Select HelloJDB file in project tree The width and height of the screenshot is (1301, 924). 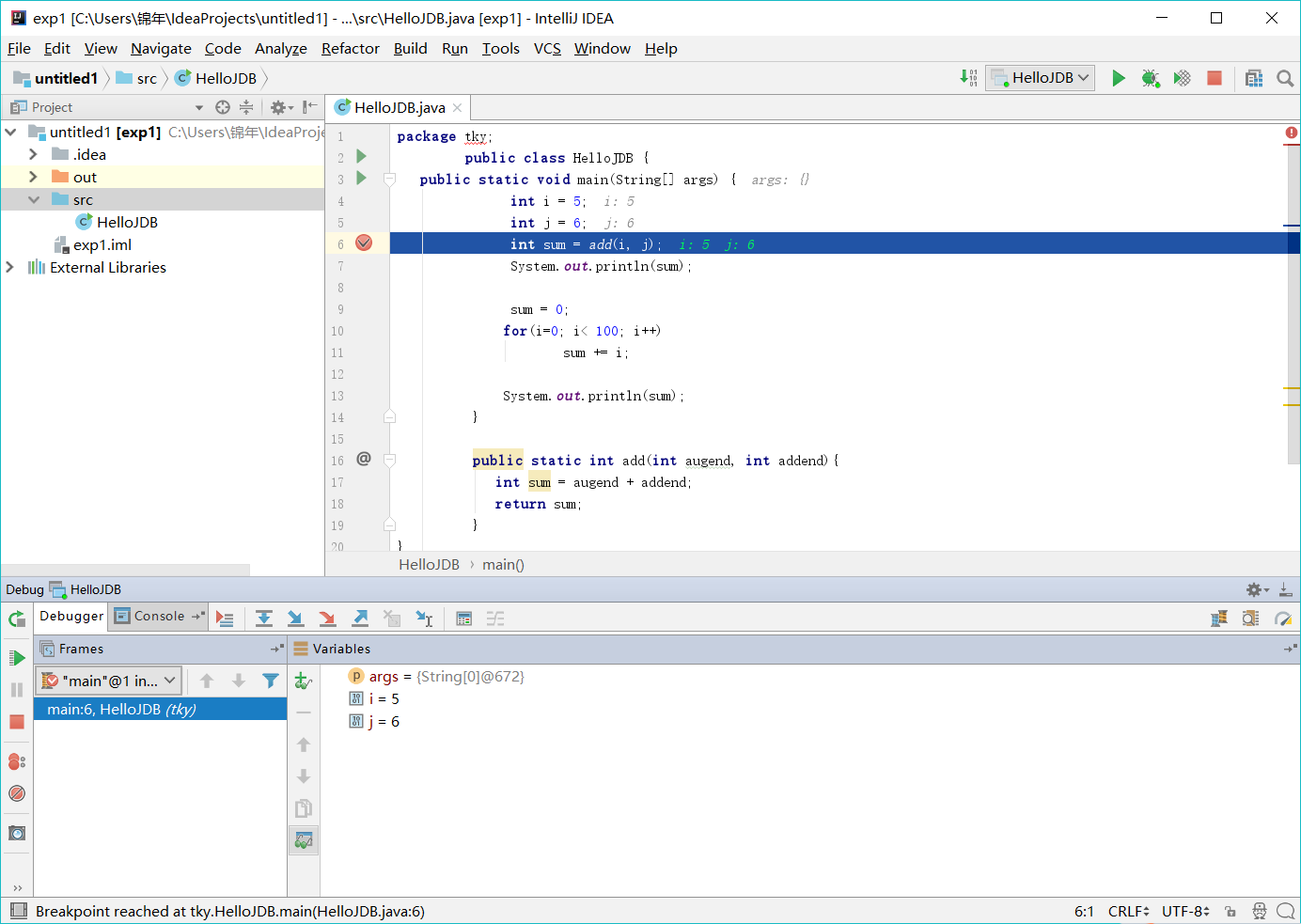click(127, 223)
